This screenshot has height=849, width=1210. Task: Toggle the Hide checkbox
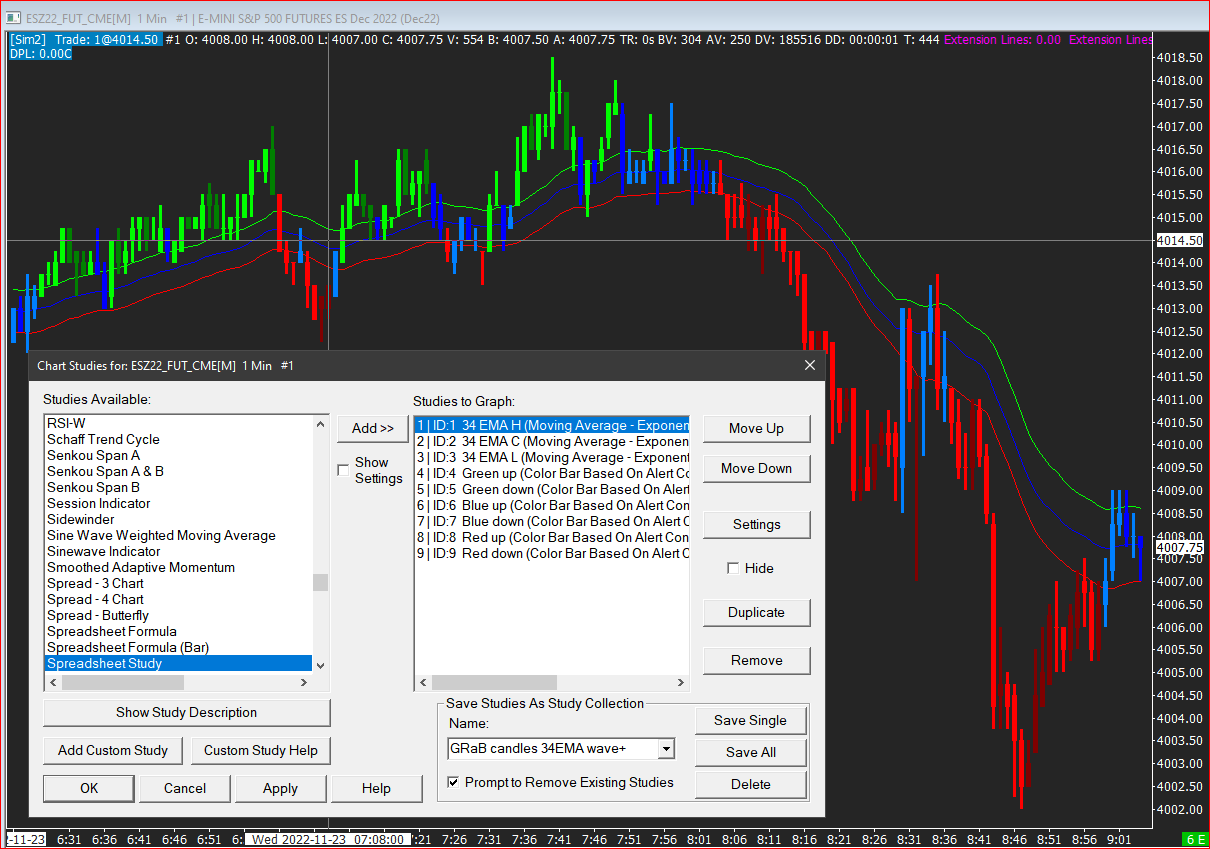point(734,568)
